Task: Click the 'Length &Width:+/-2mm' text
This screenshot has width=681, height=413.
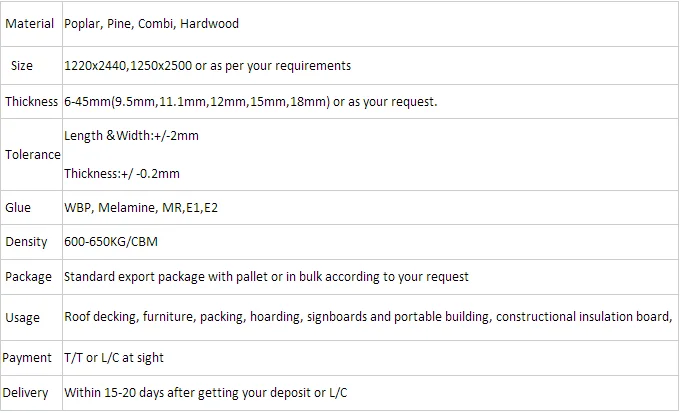Action: coord(131,136)
